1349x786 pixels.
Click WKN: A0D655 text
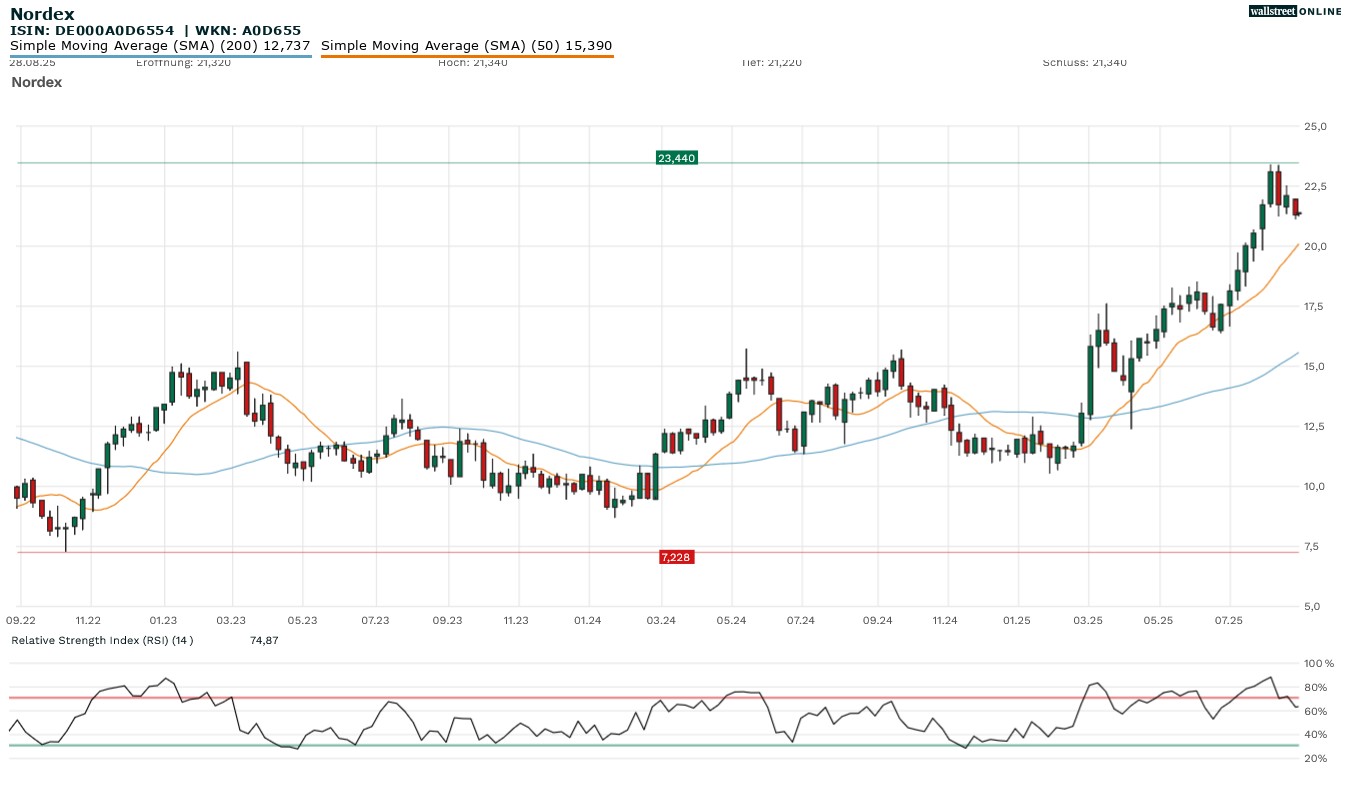pos(248,31)
